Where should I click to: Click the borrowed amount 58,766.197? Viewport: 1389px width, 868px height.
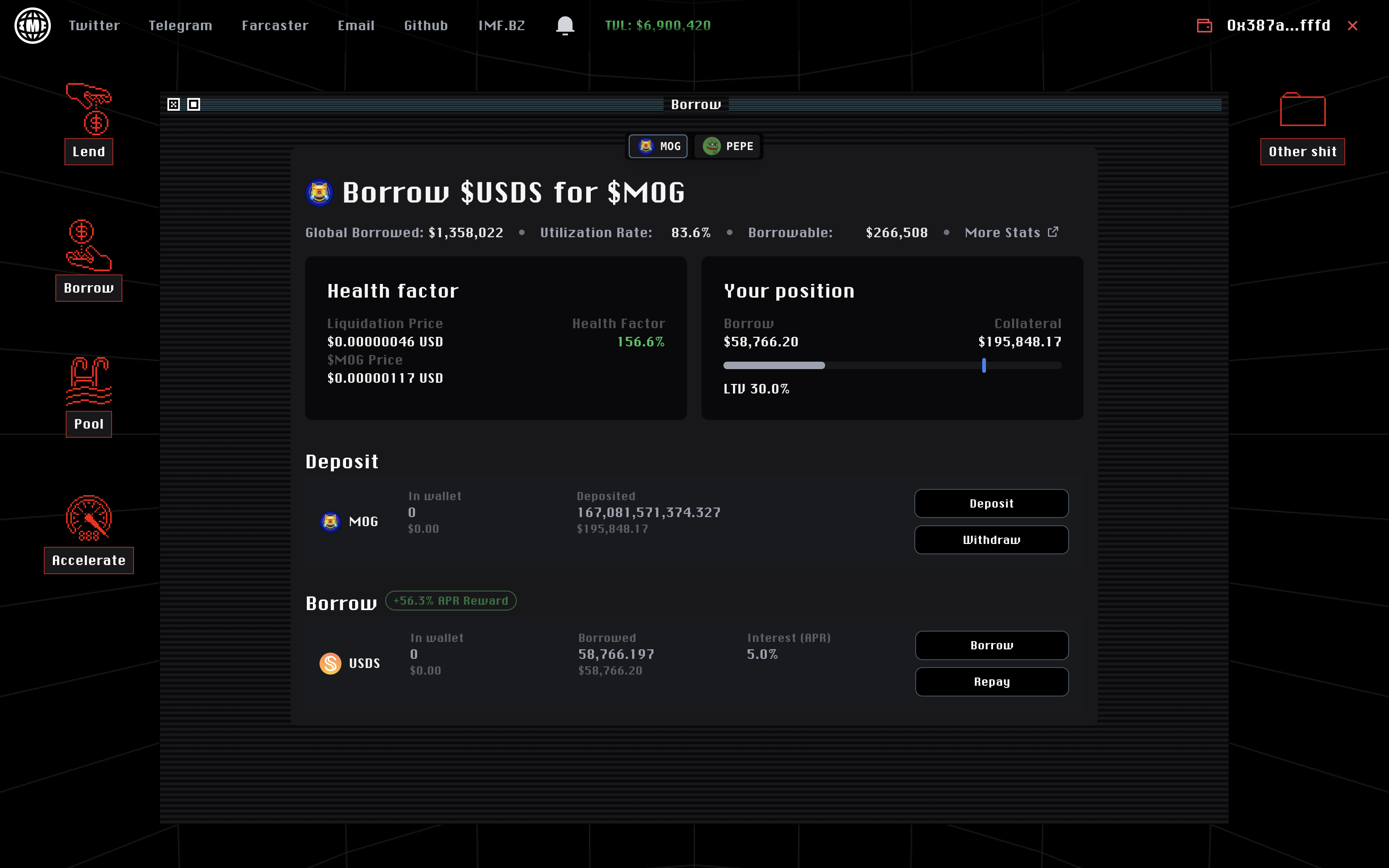616,654
